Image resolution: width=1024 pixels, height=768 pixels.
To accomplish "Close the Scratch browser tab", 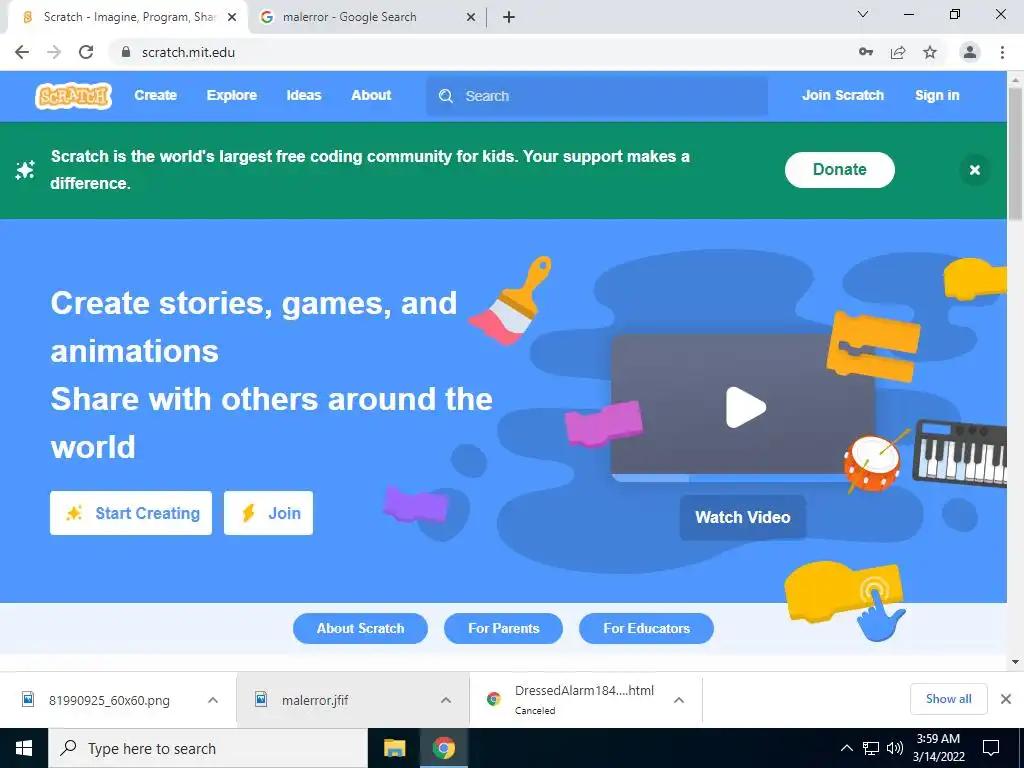I will click(x=232, y=17).
